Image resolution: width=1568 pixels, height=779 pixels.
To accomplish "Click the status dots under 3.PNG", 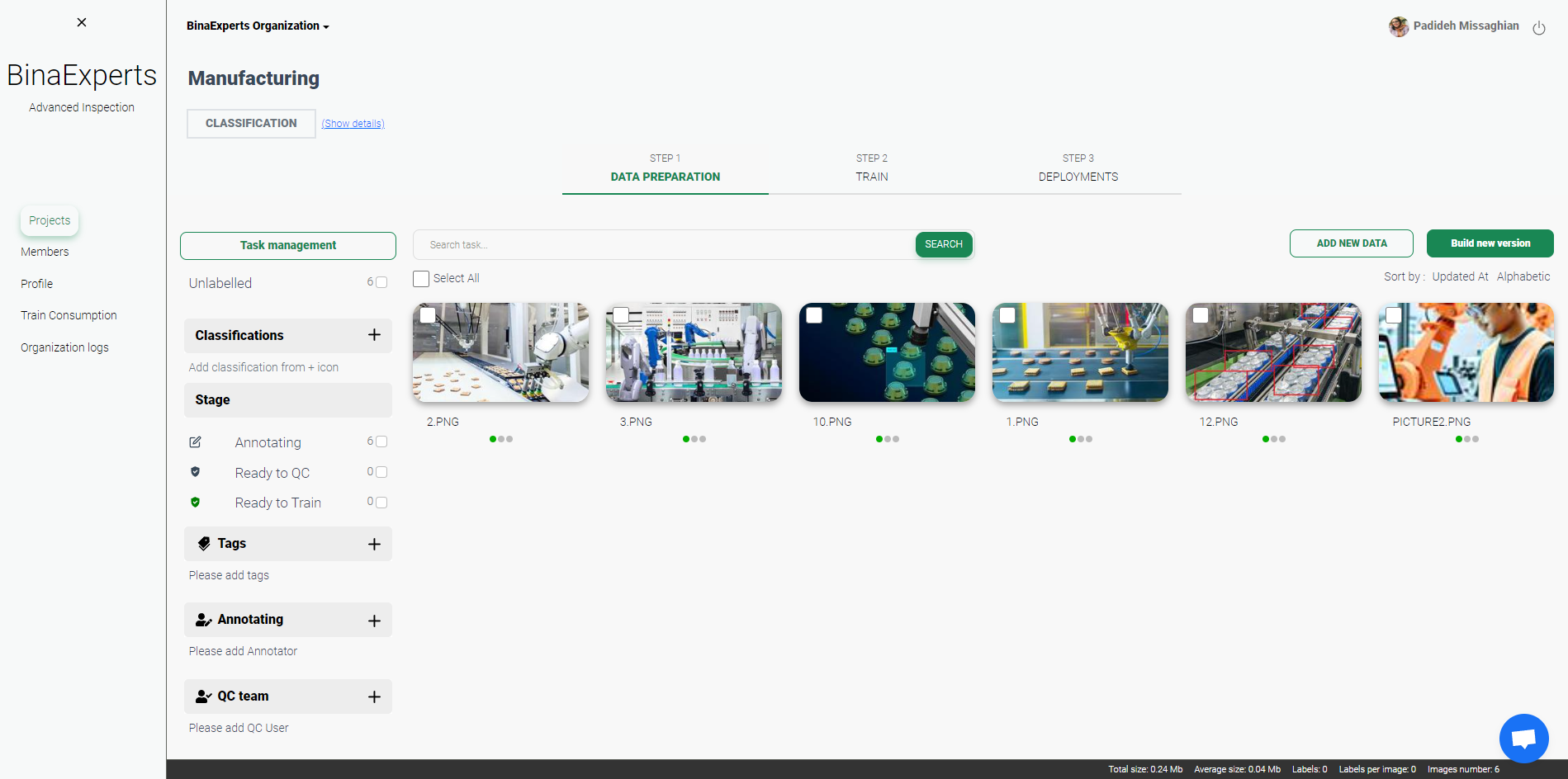I will [694, 439].
